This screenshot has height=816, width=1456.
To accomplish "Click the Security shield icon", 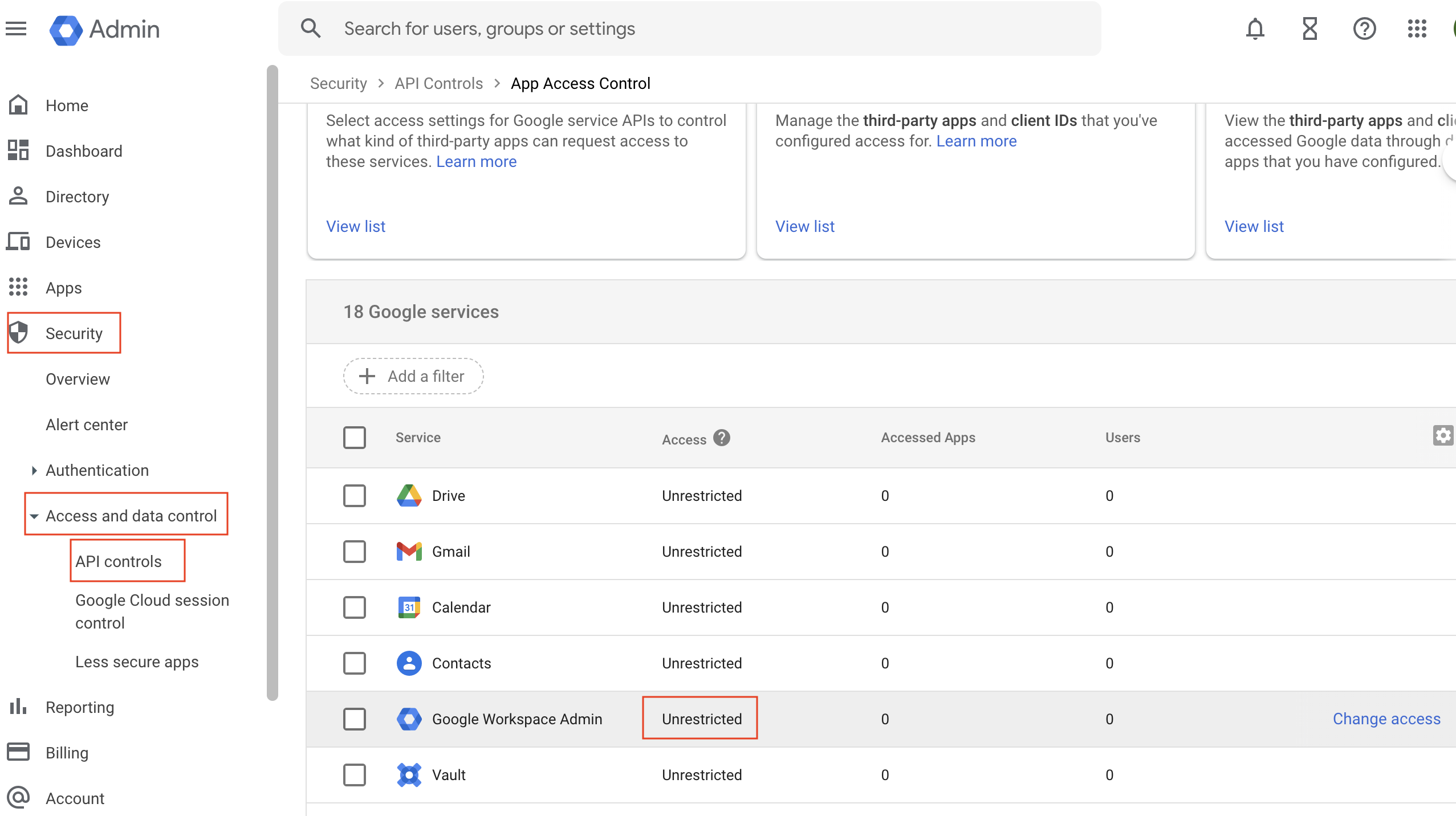I will 19,333.
